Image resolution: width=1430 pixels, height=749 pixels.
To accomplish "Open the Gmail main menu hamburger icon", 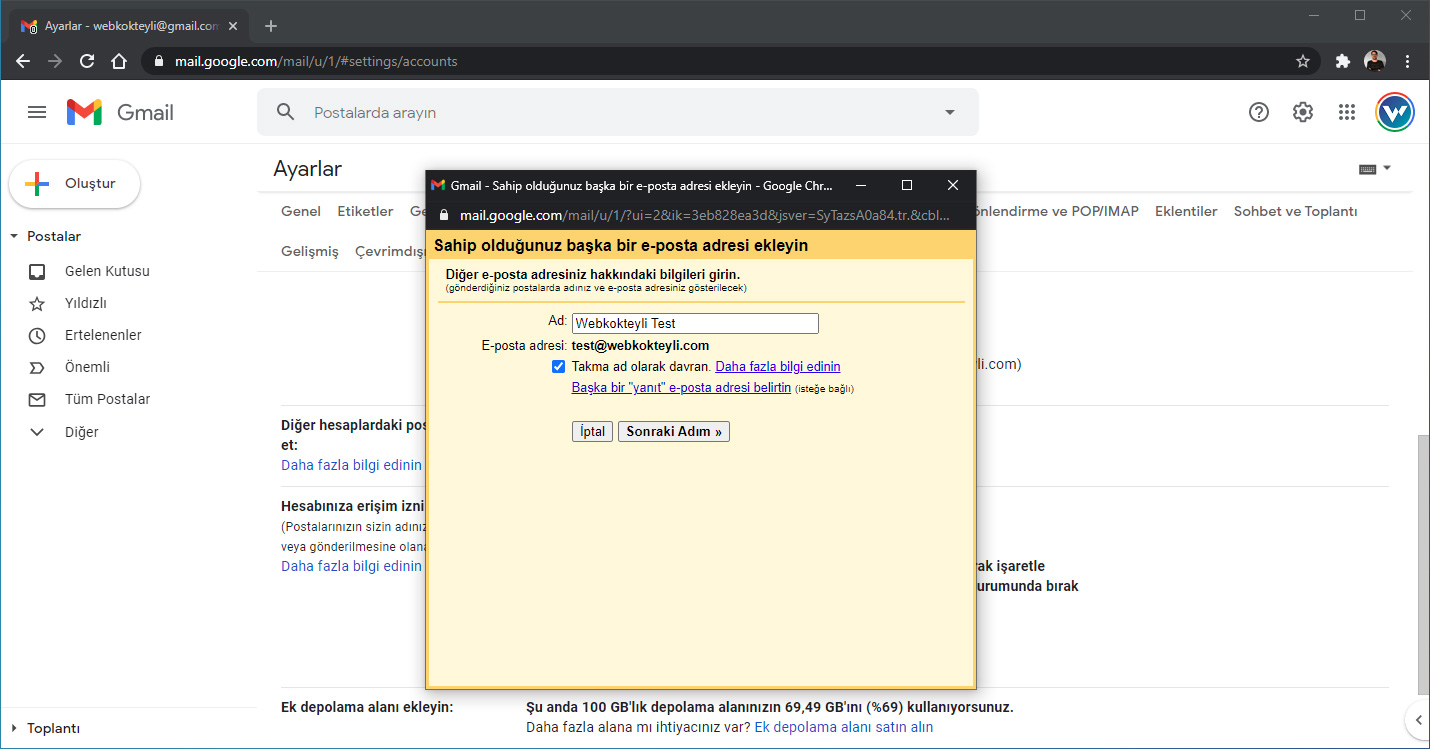I will [x=37, y=112].
